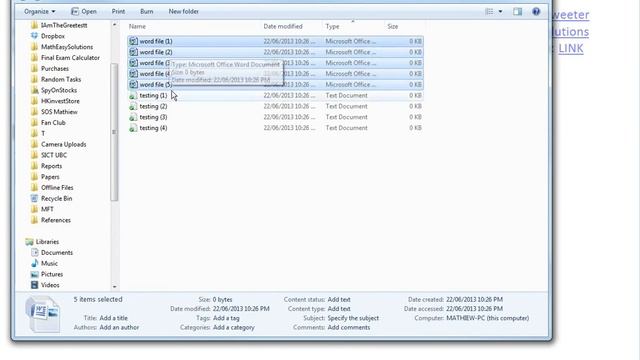Open the Recycle Bin in sidebar
The height and width of the screenshot is (360, 640).
[x=56, y=198]
